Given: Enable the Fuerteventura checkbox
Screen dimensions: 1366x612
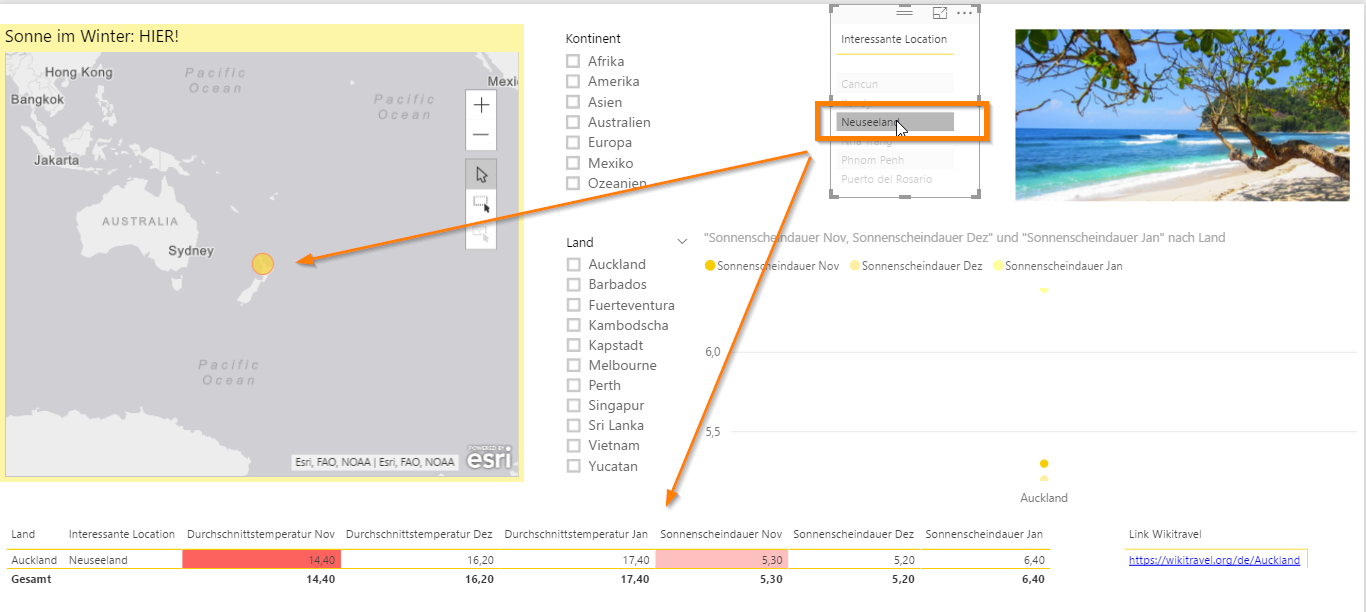Looking at the screenshot, I should coord(574,305).
